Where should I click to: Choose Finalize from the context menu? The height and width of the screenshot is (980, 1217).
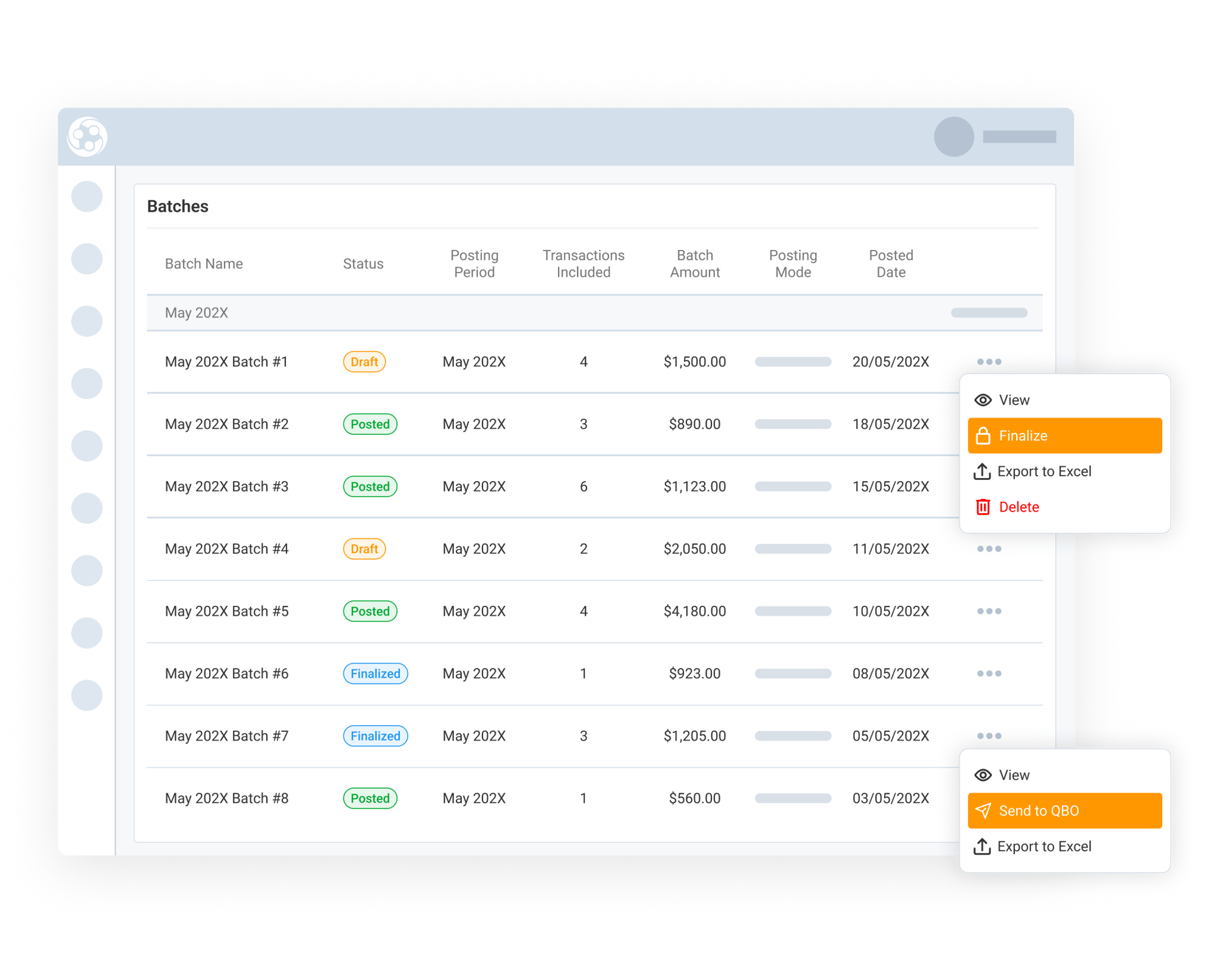coord(1064,436)
